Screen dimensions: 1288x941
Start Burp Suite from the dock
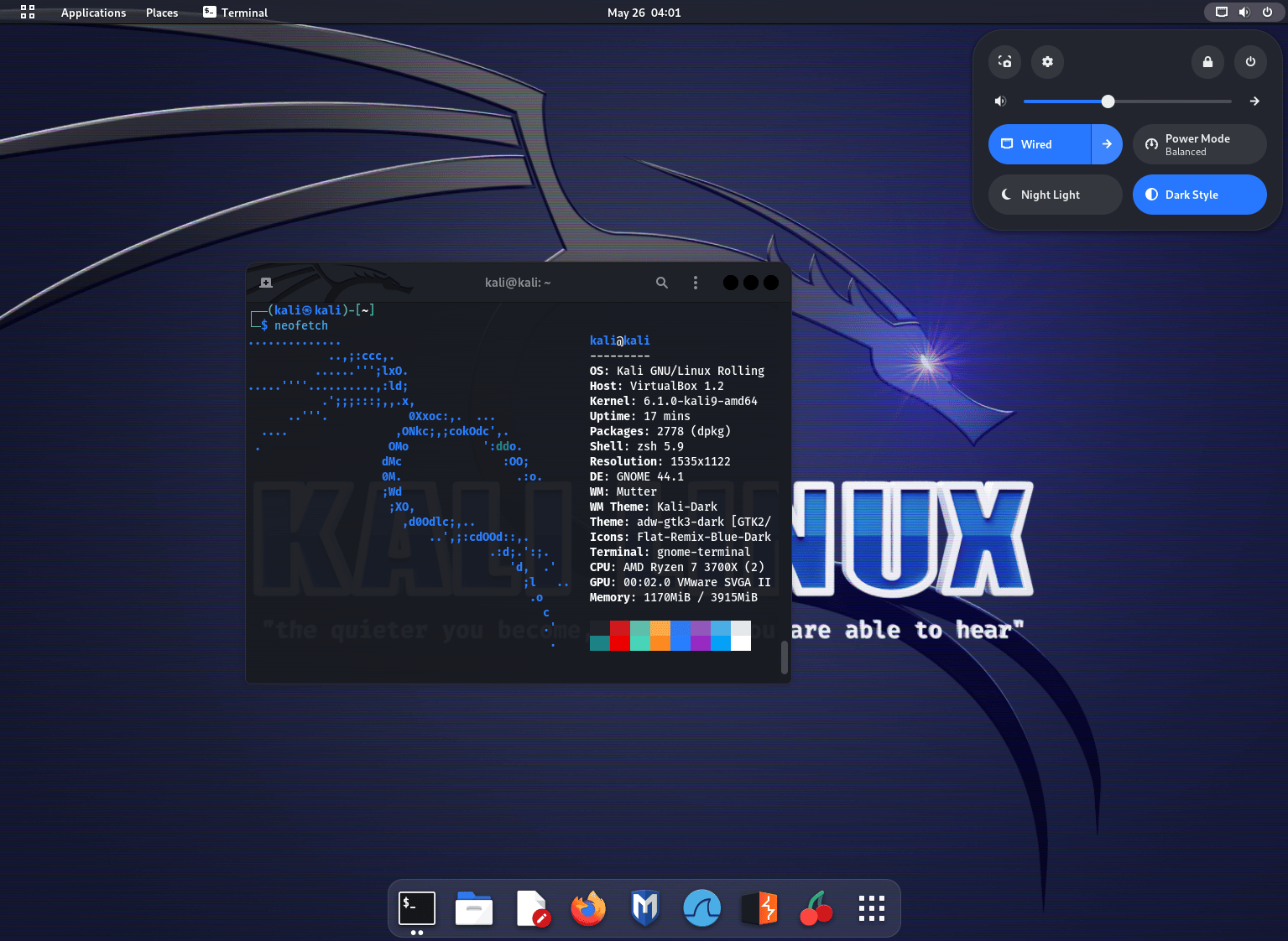pyautogui.click(x=759, y=908)
